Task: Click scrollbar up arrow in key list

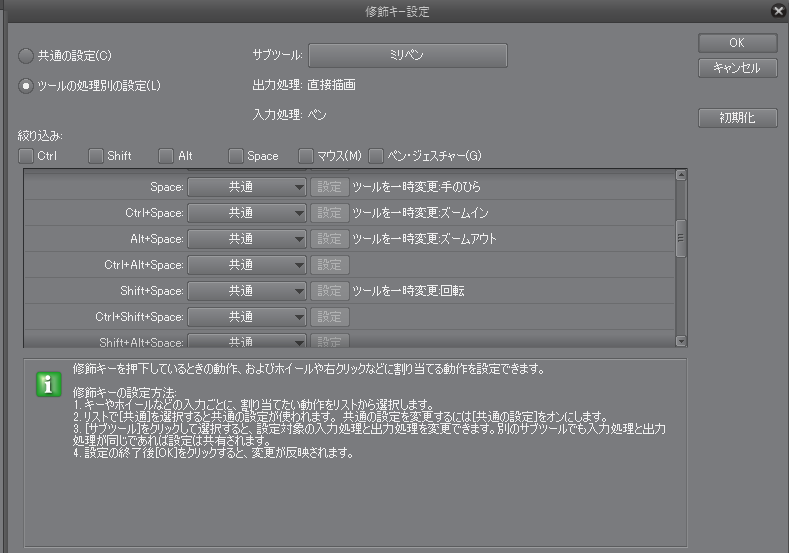Action: (x=681, y=175)
